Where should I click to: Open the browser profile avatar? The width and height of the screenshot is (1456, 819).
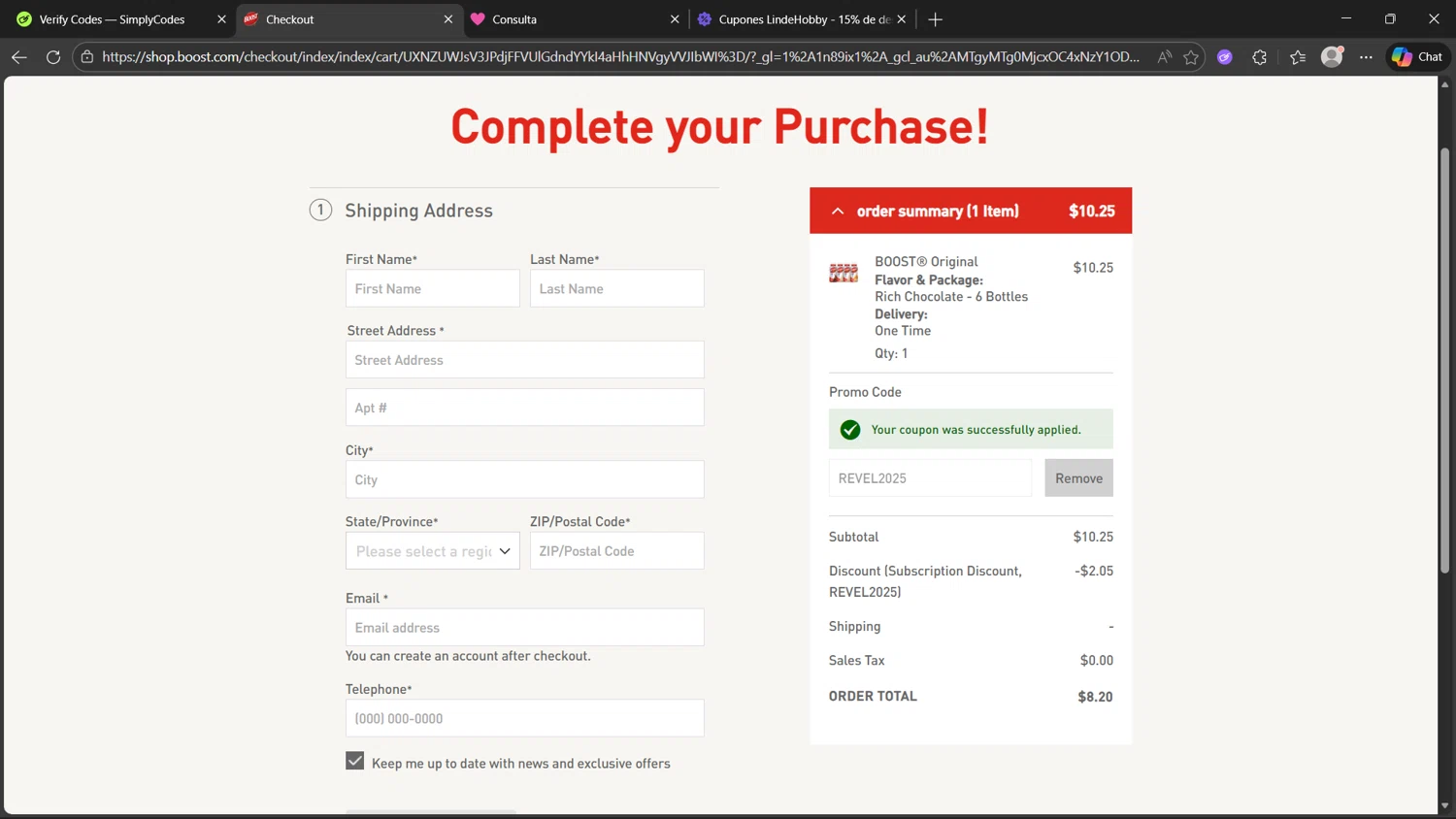(1332, 57)
